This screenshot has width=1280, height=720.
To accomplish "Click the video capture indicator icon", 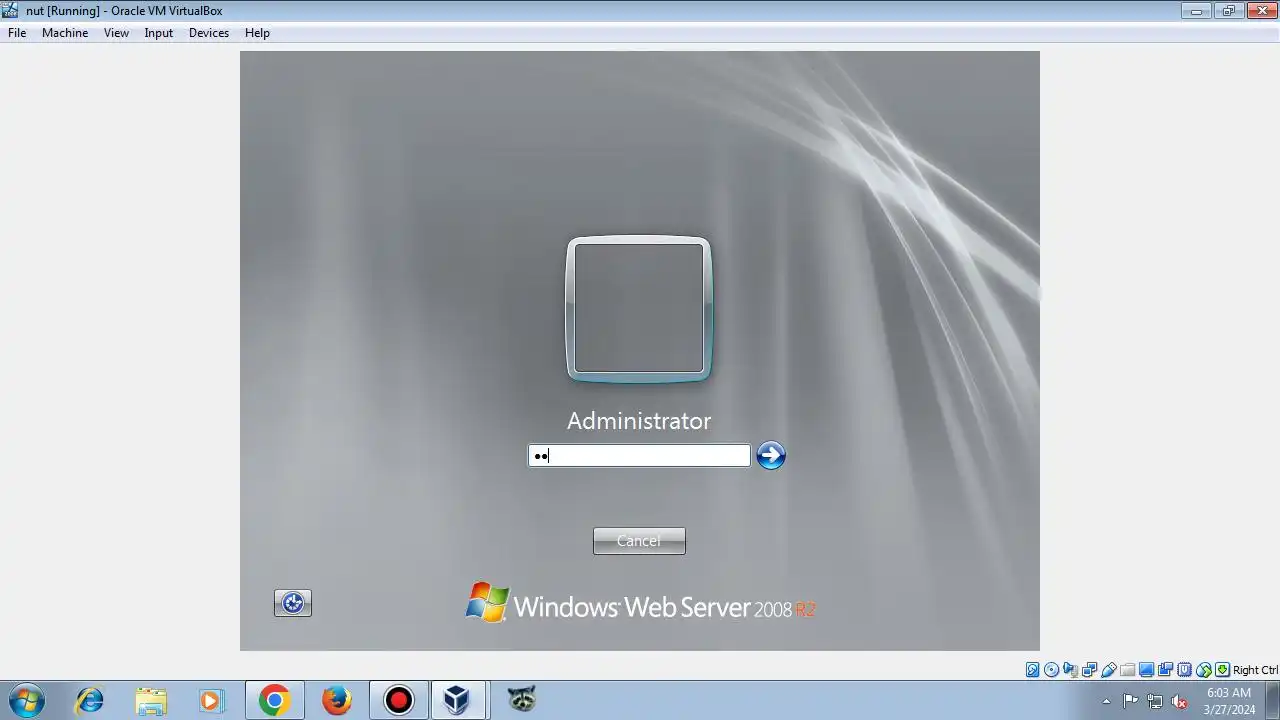I will 1165,670.
